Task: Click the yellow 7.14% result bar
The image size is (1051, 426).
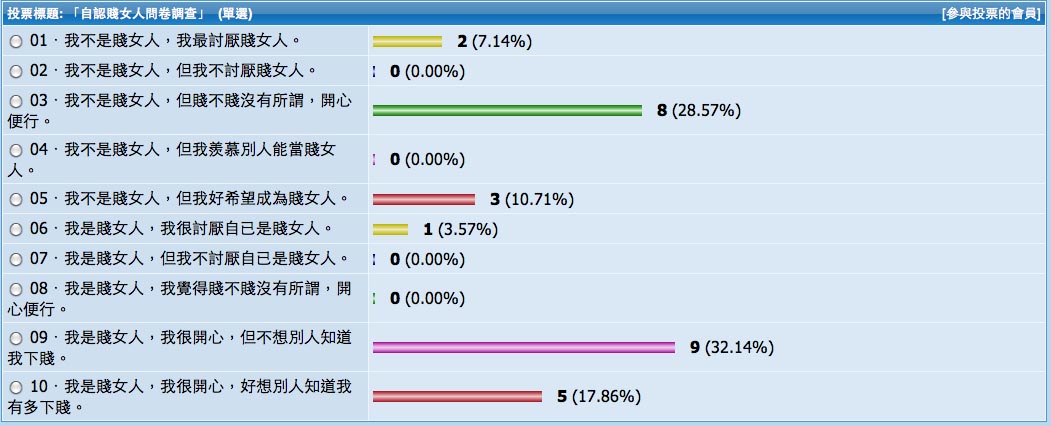Action: [x=407, y=42]
